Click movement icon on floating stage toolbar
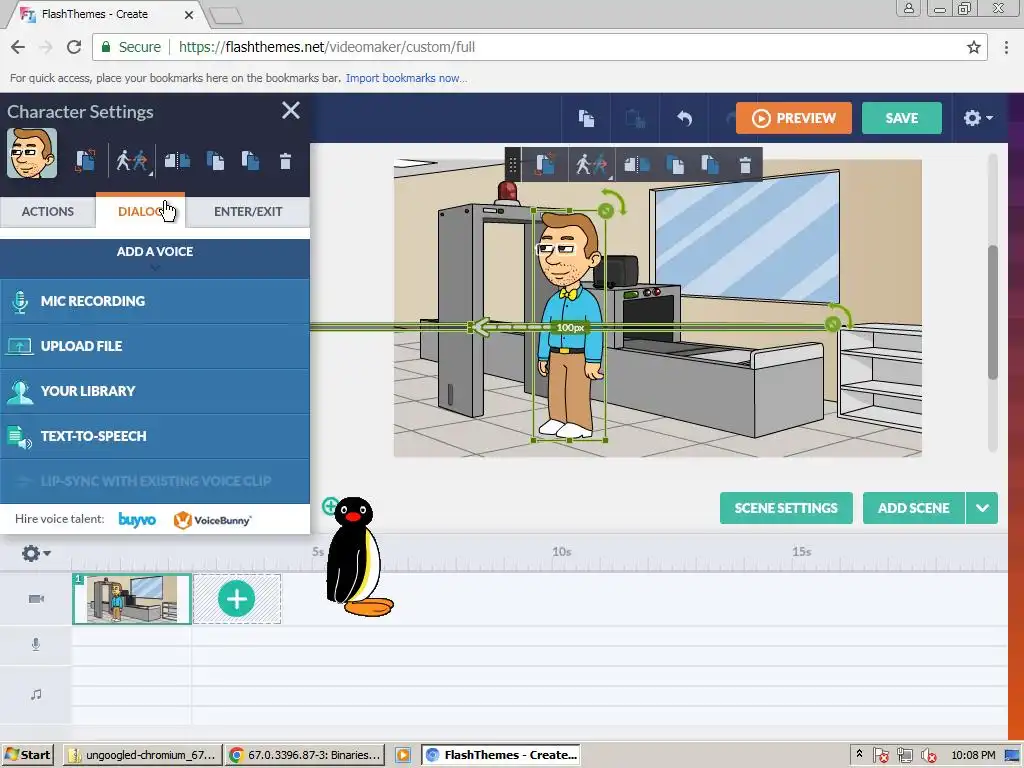 pos(592,165)
